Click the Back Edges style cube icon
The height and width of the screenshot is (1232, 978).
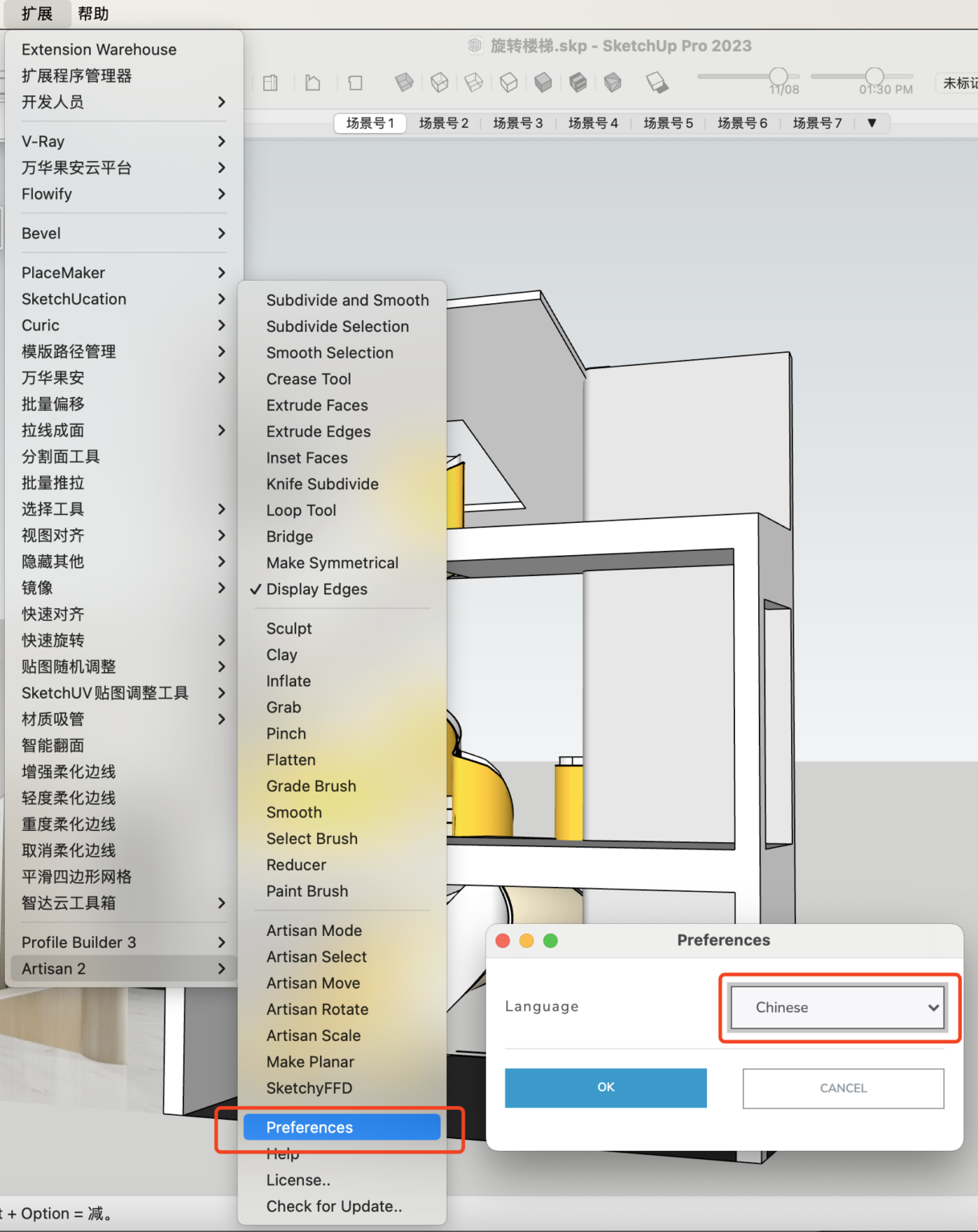point(439,82)
